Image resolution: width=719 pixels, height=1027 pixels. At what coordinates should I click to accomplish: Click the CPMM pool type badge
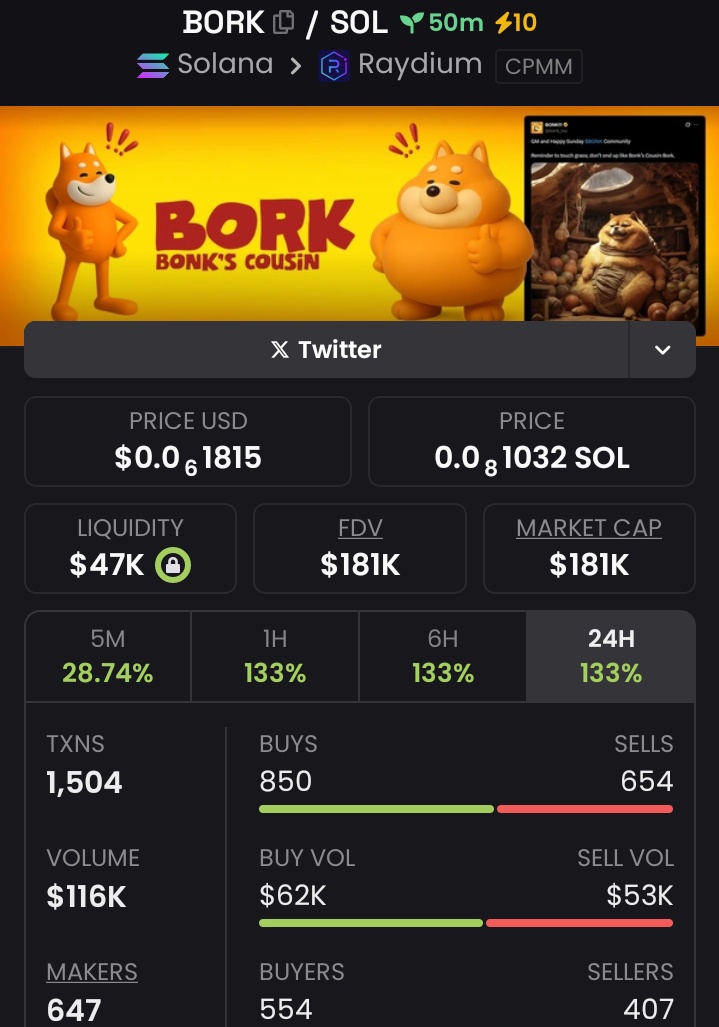[538, 66]
